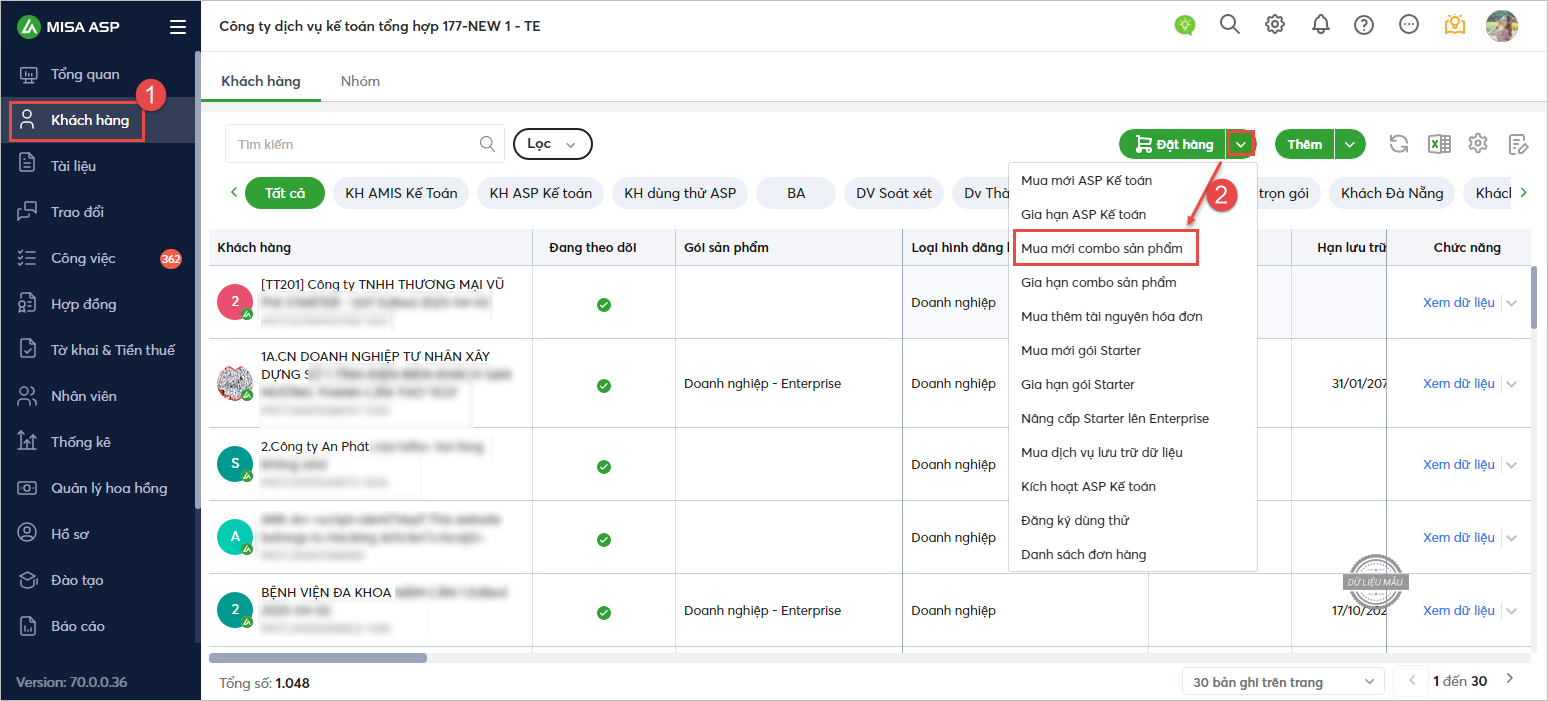The width and height of the screenshot is (1548, 701).
Task: Open the Lọc filter dropdown
Action: (553, 144)
